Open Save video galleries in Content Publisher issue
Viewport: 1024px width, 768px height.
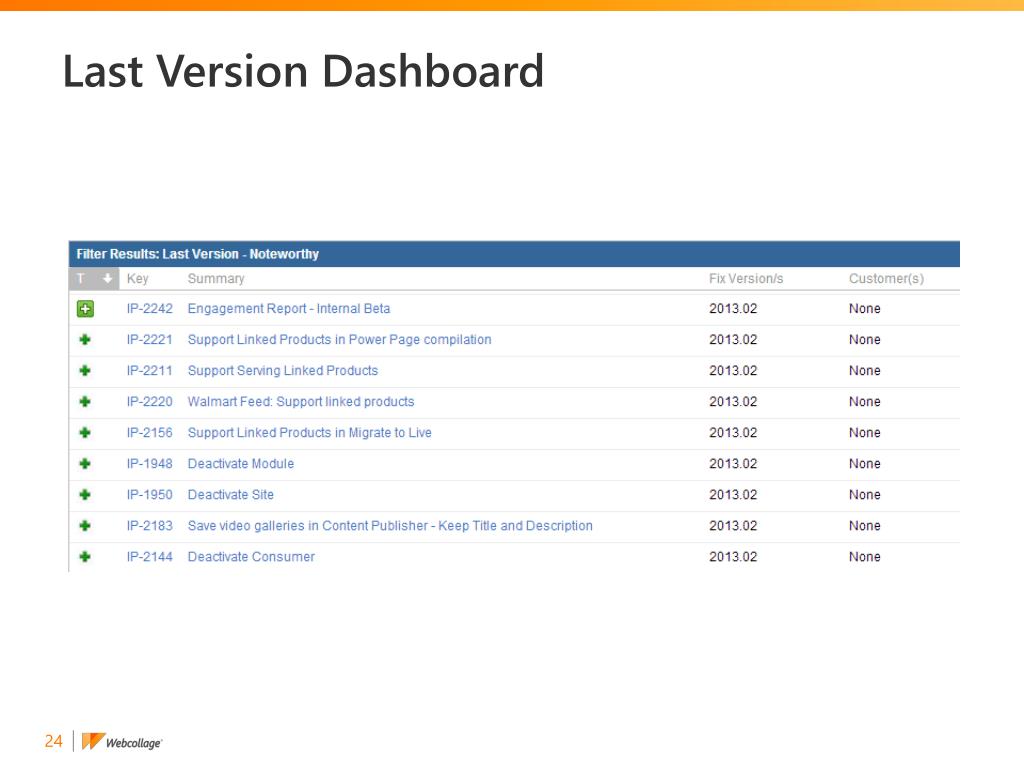coord(390,526)
